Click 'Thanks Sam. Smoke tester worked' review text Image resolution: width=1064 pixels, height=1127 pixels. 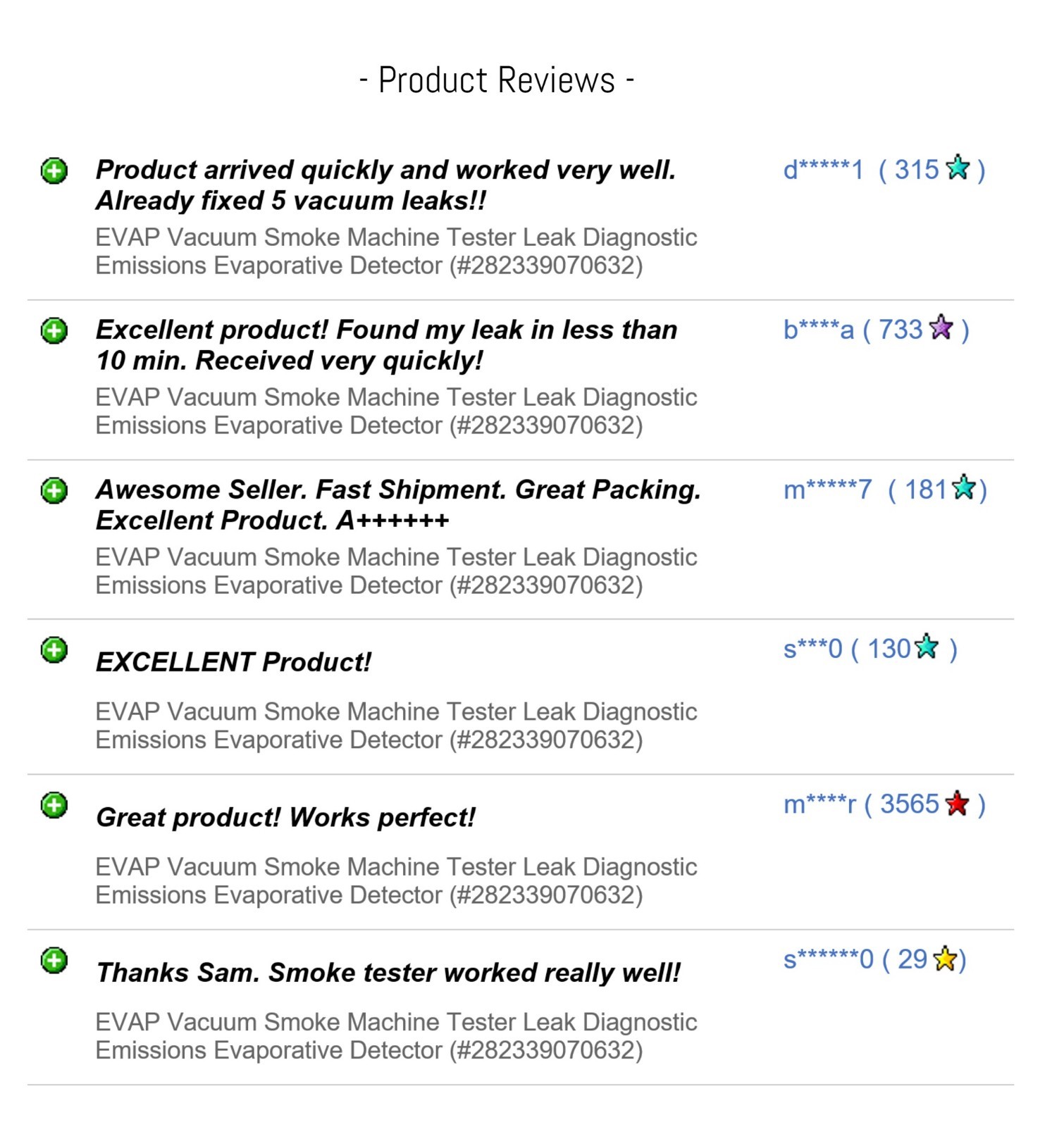tap(388, 973)
